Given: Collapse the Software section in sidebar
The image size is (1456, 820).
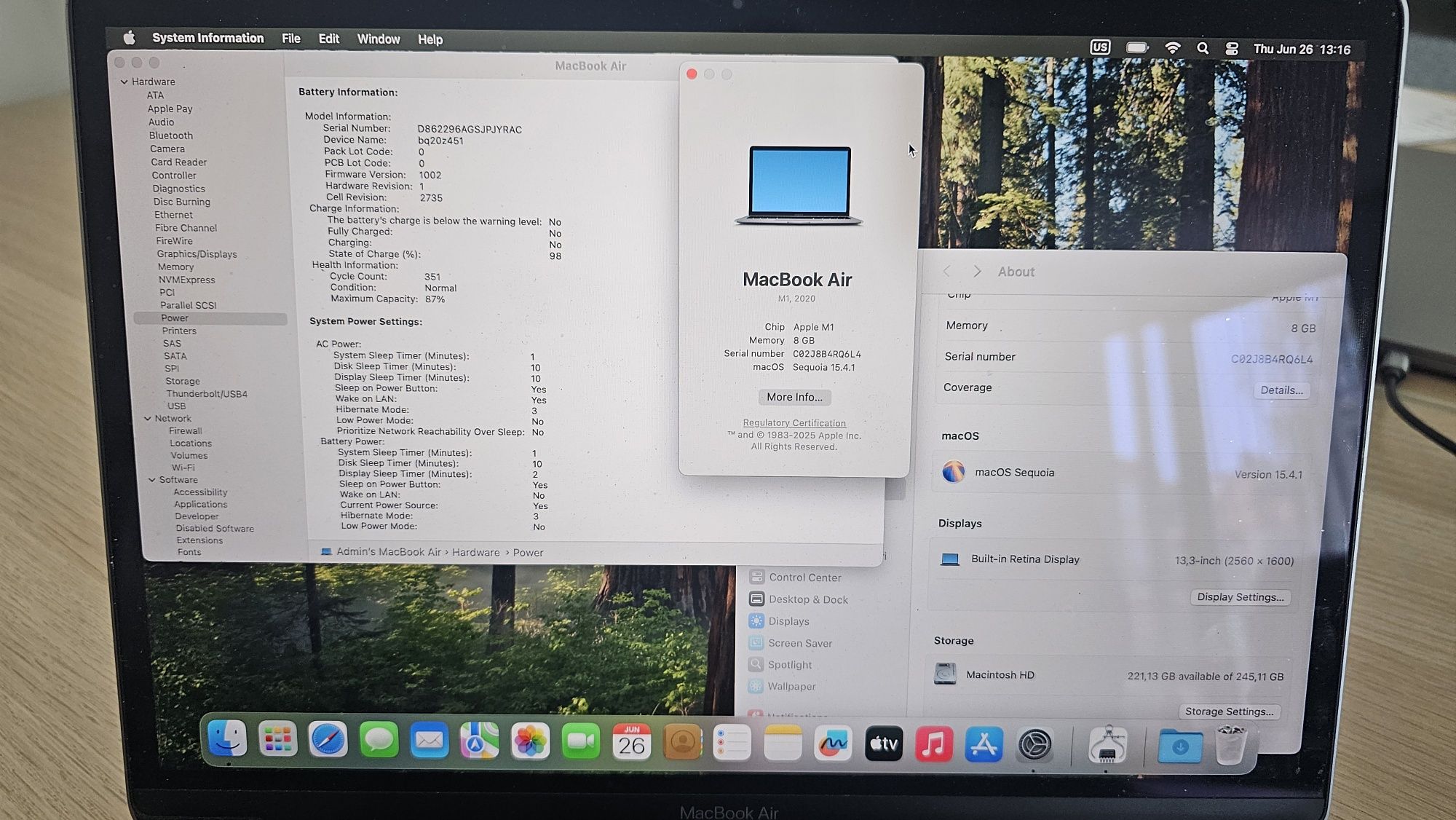Looking at the screenshot, I should tap(152, 480).
